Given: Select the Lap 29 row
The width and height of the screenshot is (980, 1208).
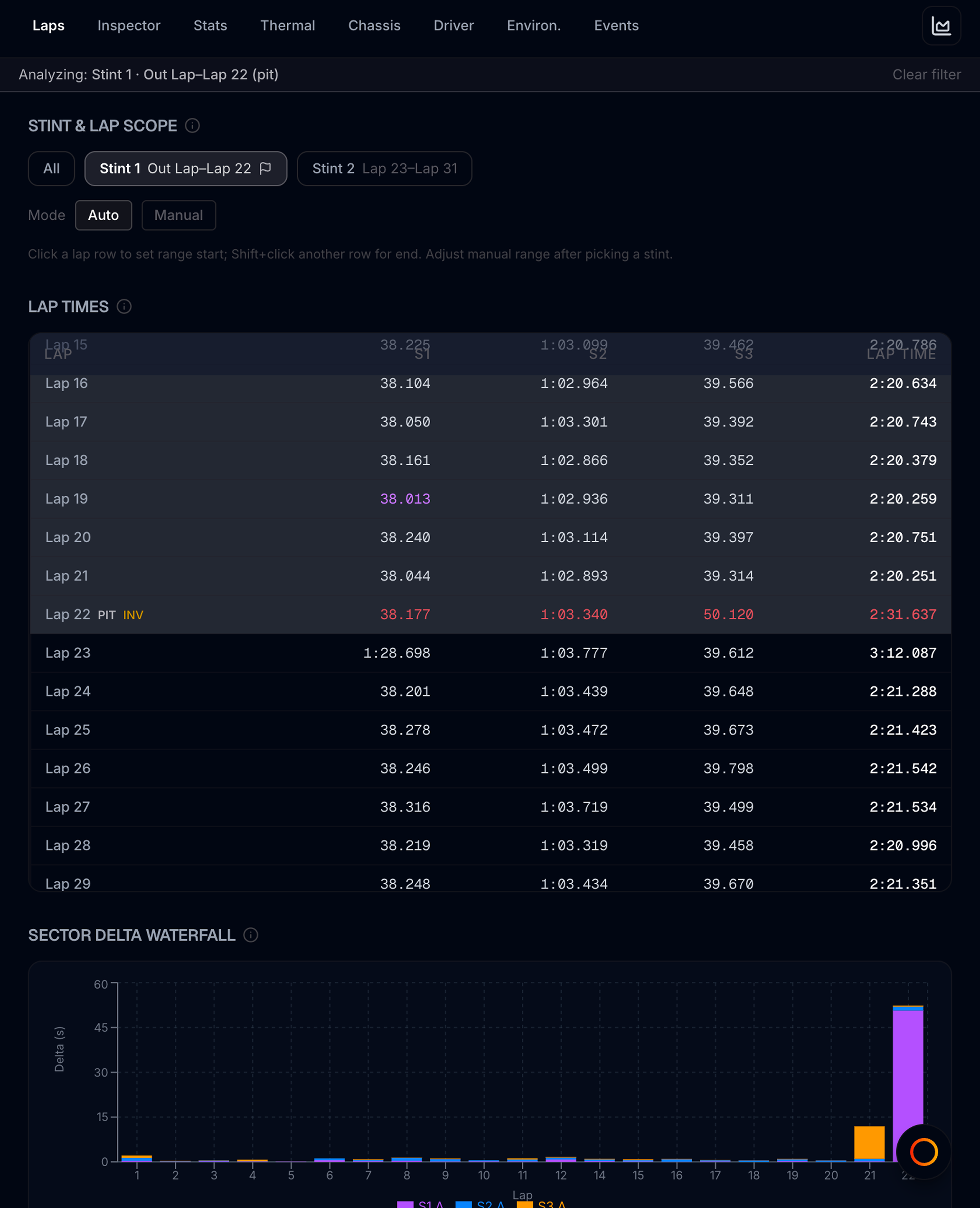Looking at the screenshot, I should (x=490, y=879).
